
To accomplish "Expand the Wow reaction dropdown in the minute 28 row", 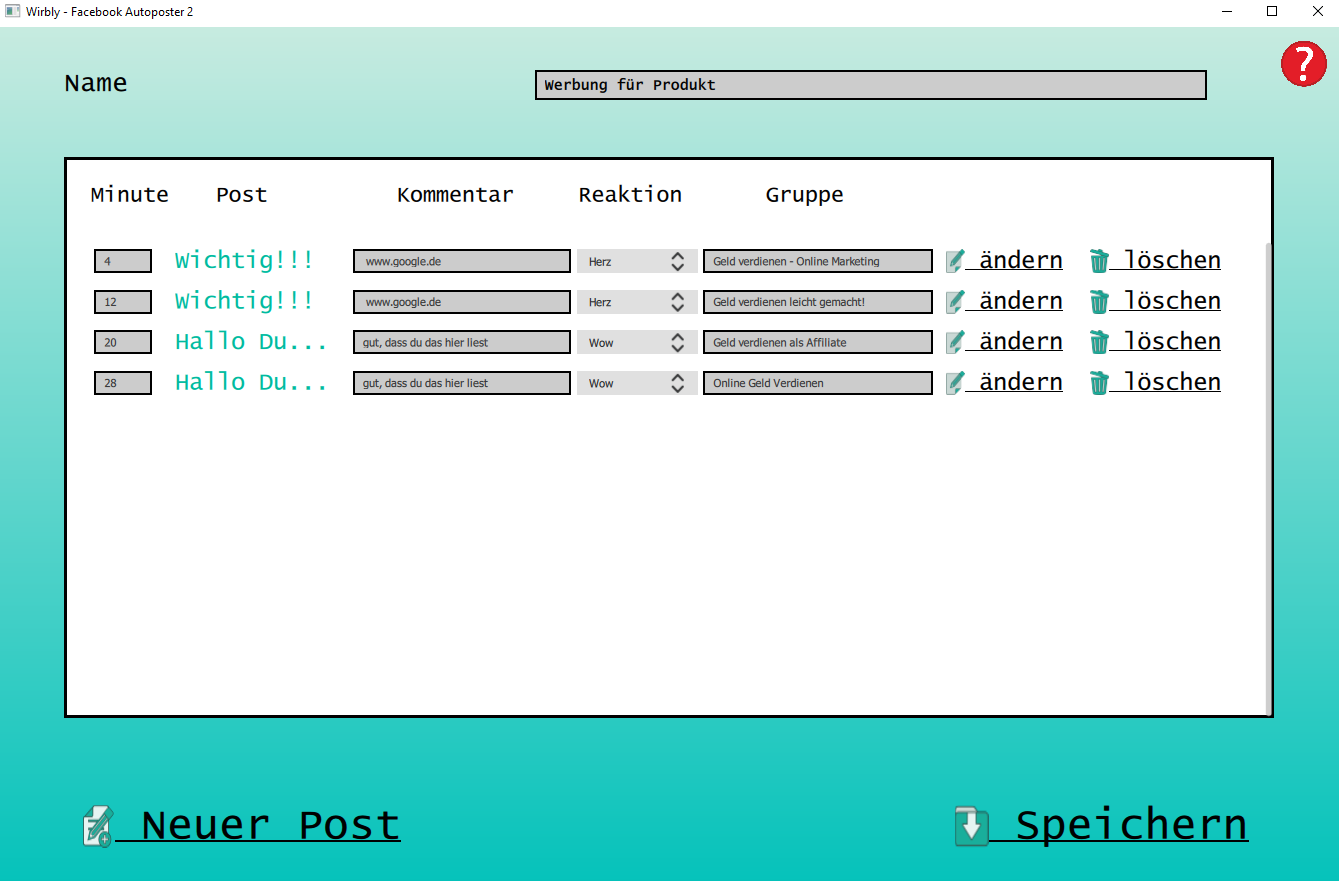I will 636,383.
